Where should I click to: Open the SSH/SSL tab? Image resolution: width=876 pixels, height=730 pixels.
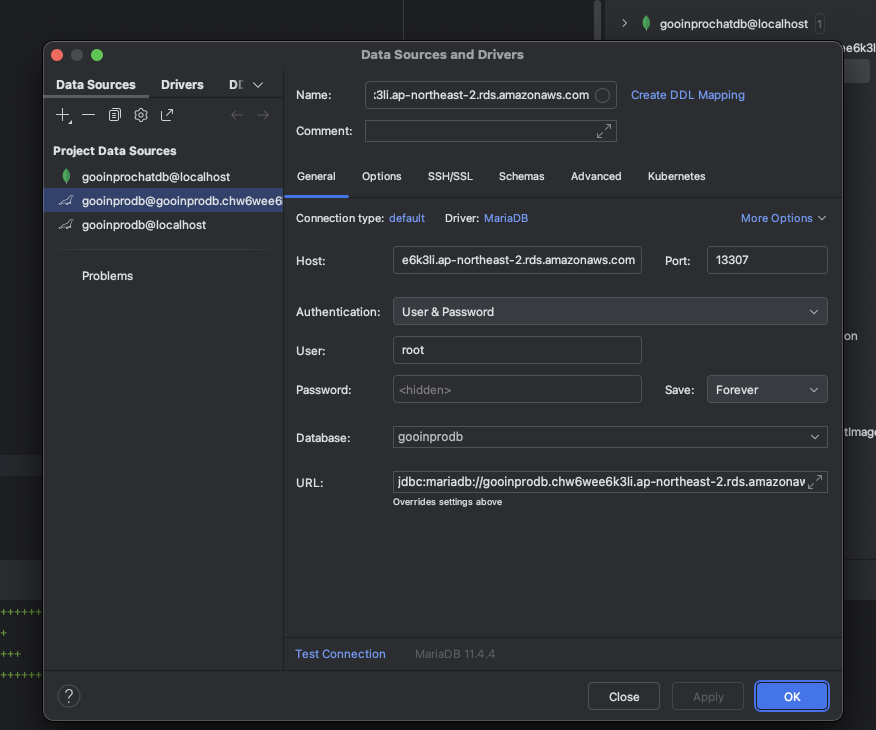[x=450, y=176]
